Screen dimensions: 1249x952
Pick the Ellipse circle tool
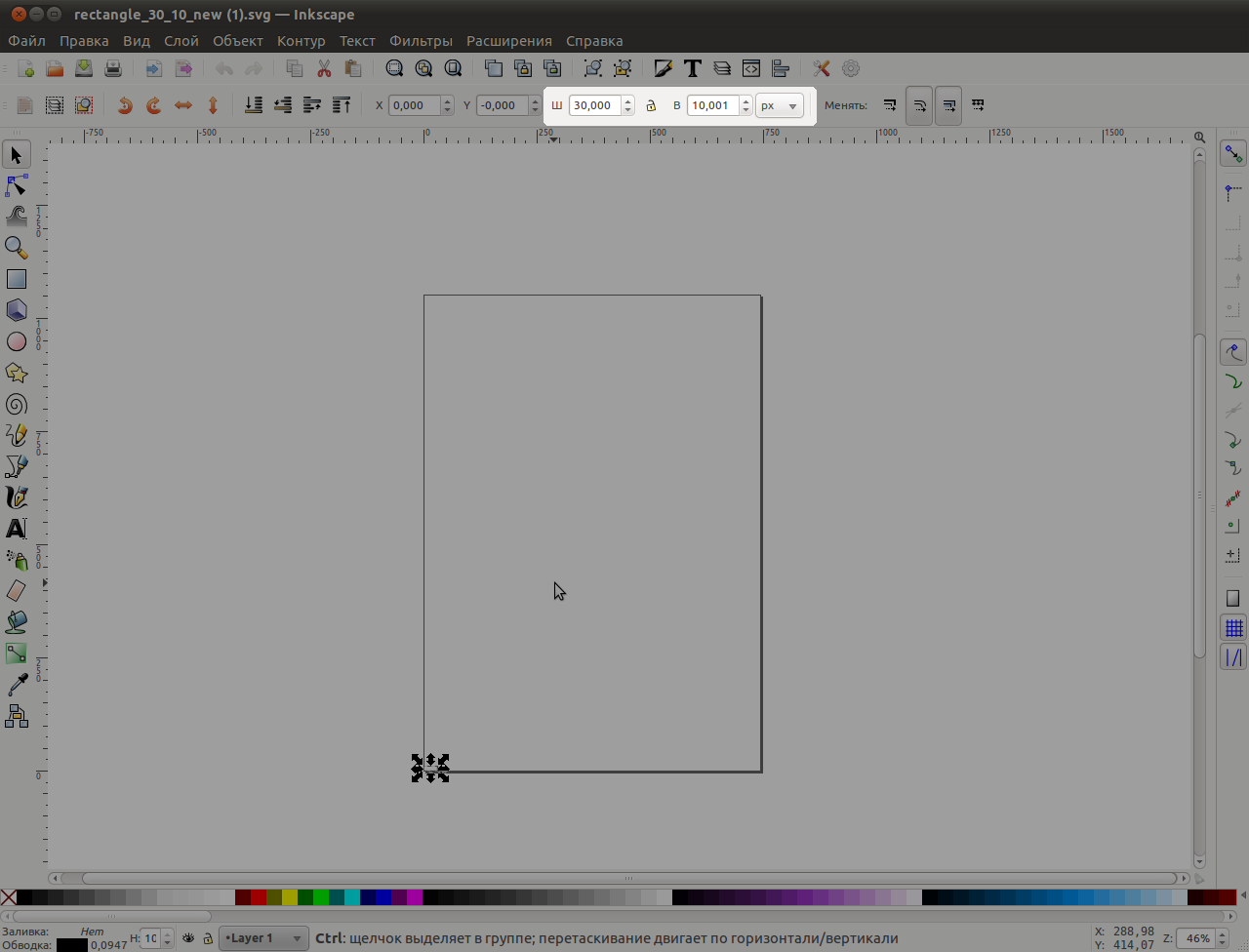click(17, 341)
